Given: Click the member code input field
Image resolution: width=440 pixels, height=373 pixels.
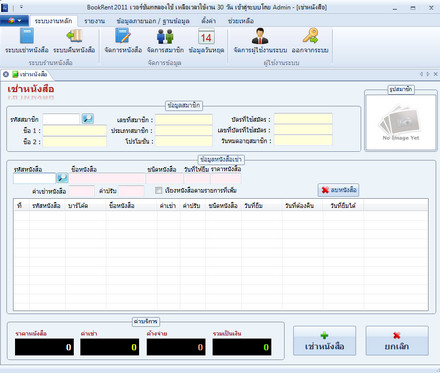Looking at the screenshot, I should tap(61, 119).
